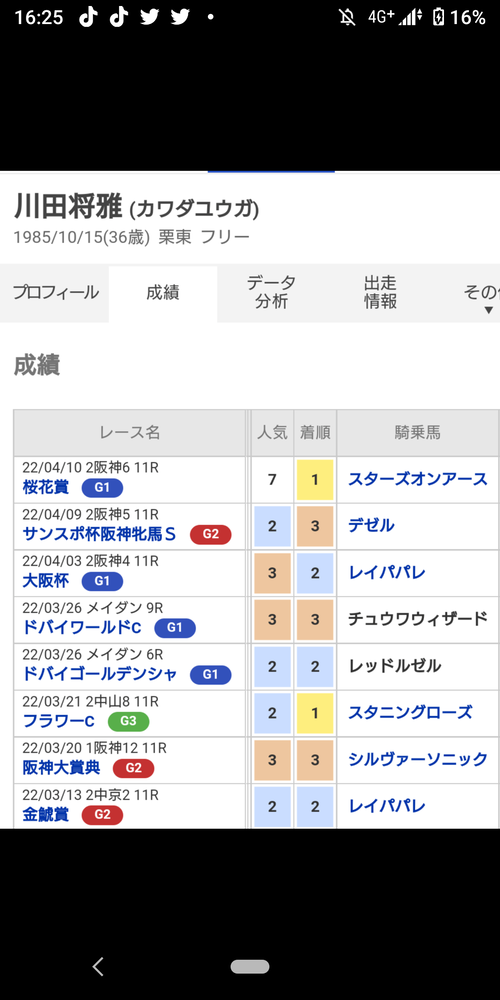Screen dimensions: 500x1000
Task: Tap the Android back navigation arrow
Action: coord(98,966)
